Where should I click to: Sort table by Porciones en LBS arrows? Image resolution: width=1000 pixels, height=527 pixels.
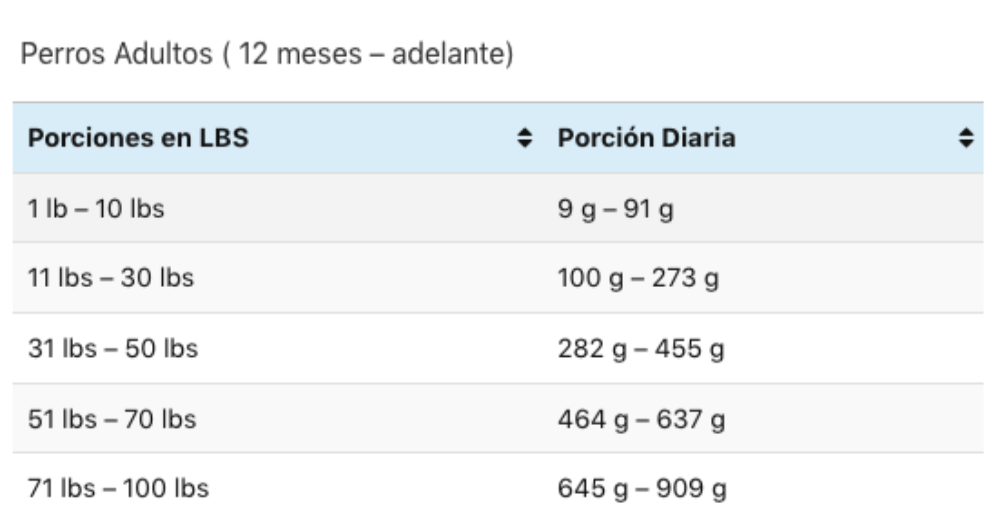(x=524, y=138)
